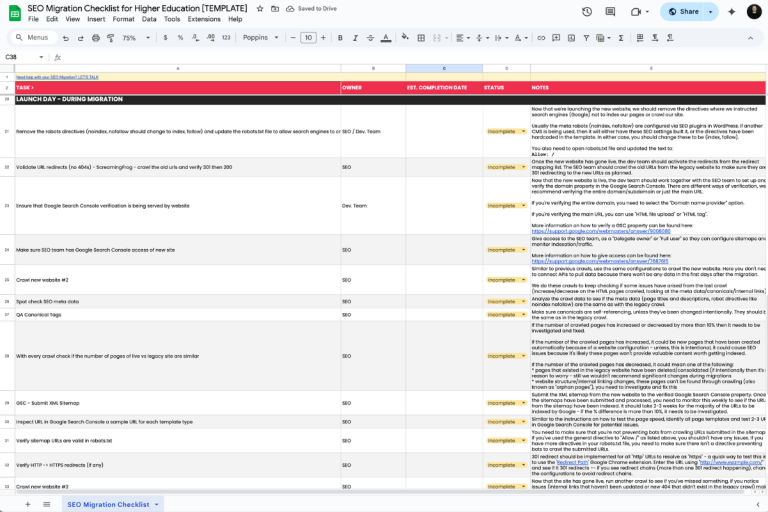The width and height of the screenshot is (768, 512).
Task: Increase font size with plus button
Action: tap(323, 38)
